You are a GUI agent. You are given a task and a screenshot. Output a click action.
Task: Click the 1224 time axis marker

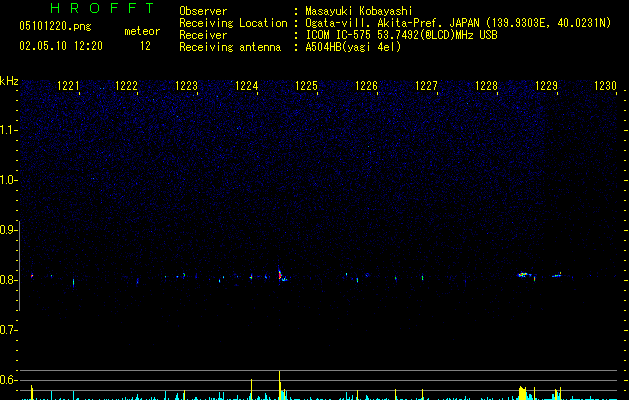pos(246,86)
